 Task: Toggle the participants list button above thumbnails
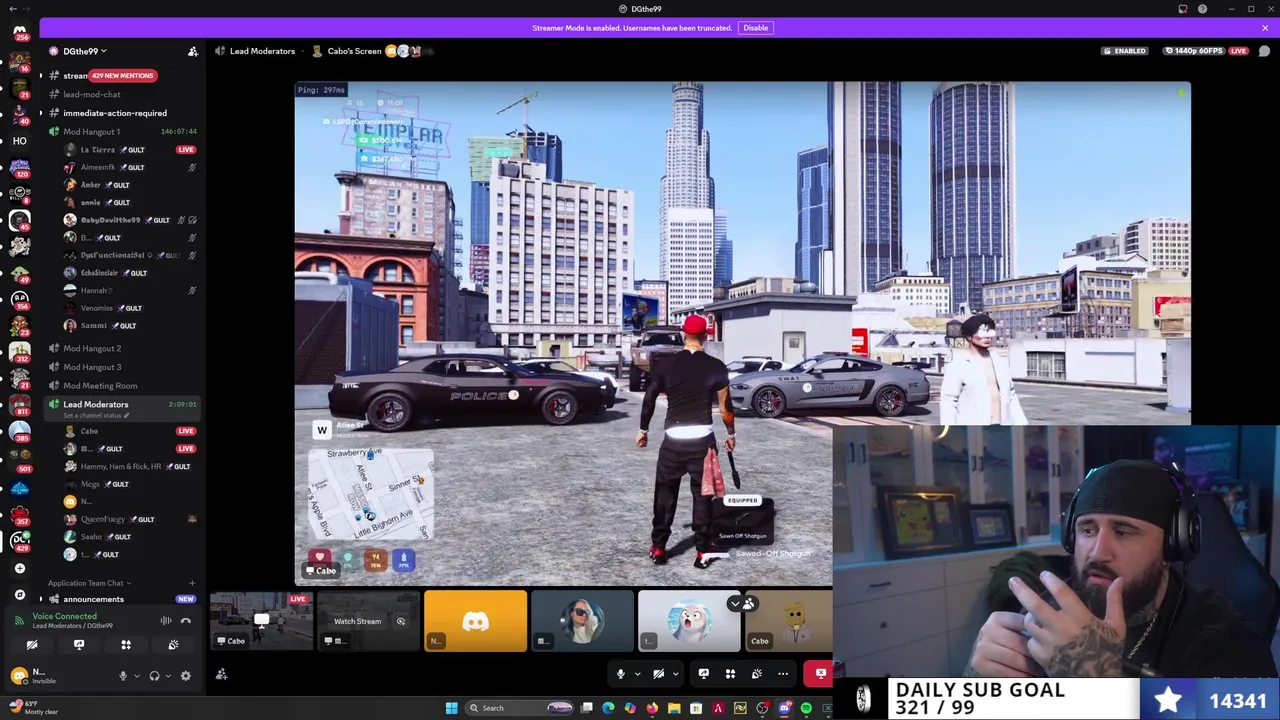click(742, 604)
